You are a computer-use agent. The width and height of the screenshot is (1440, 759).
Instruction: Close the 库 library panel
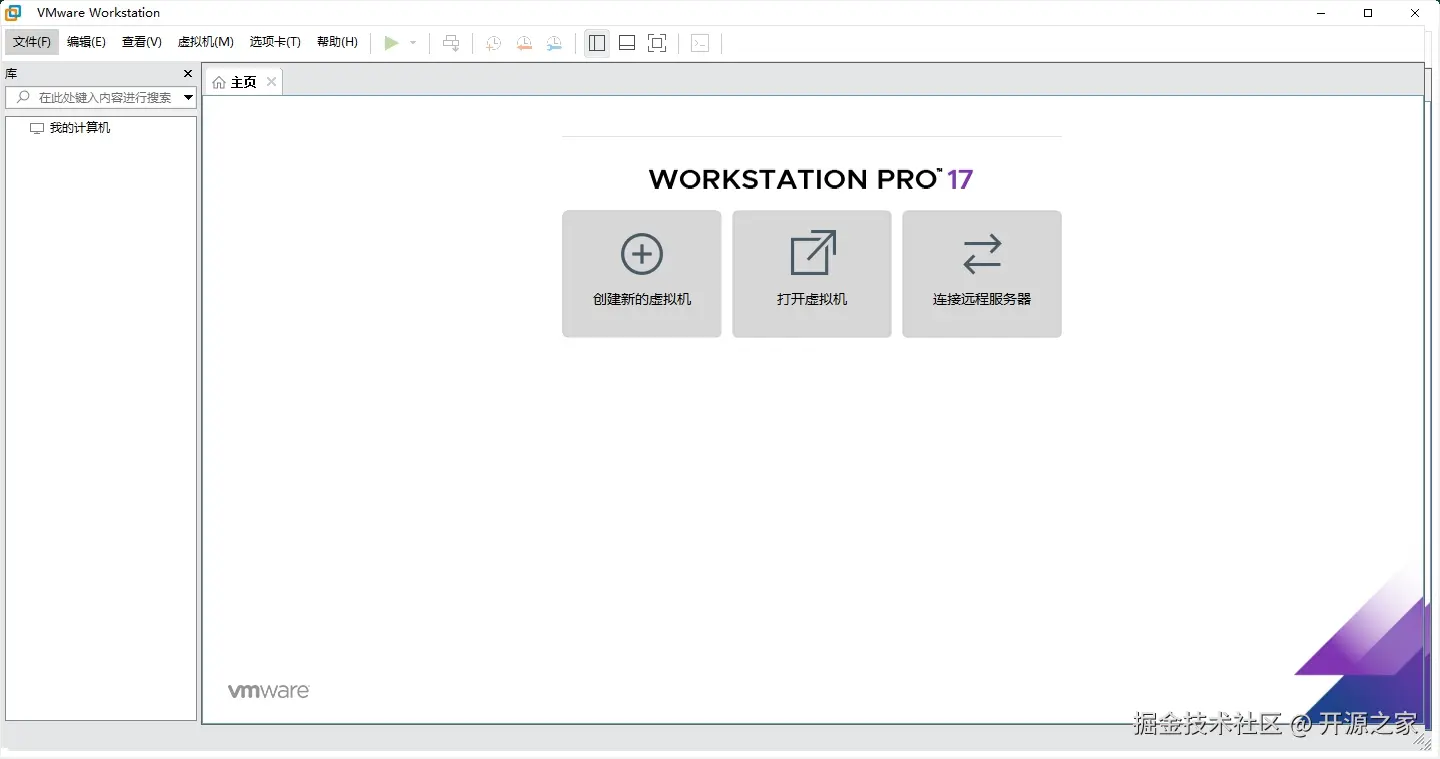point(187,73)
